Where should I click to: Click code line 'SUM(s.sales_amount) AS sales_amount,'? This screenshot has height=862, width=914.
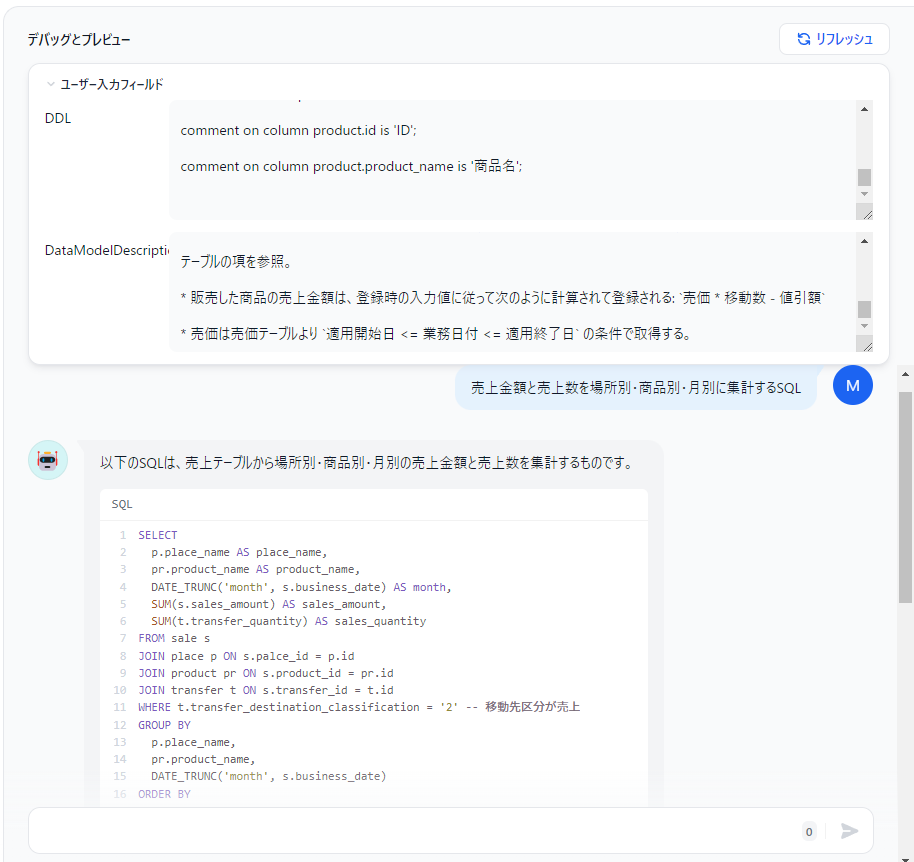[x=268, y=604]
